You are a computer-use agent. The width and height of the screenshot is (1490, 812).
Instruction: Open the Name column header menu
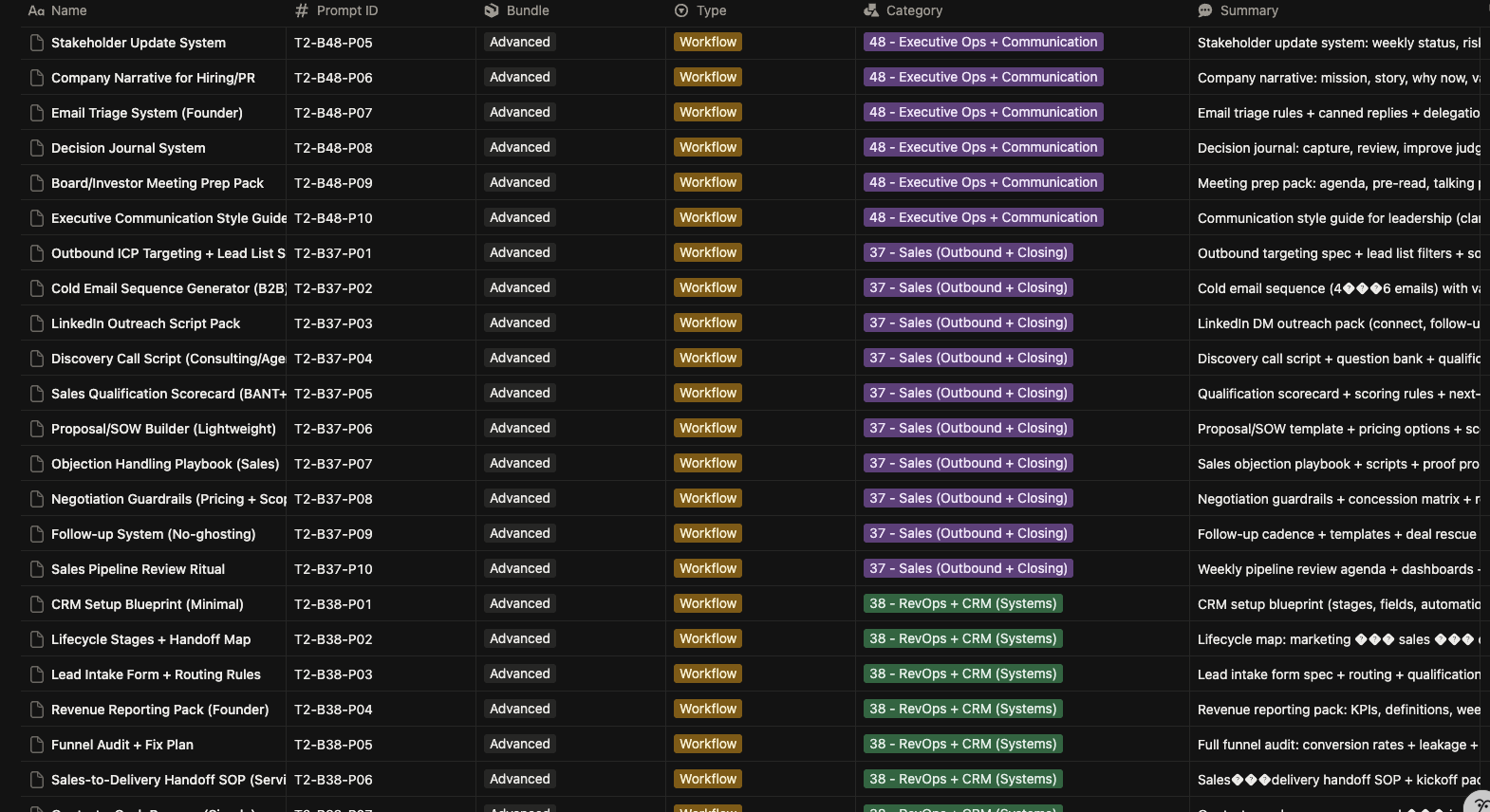tap(68, 10)
